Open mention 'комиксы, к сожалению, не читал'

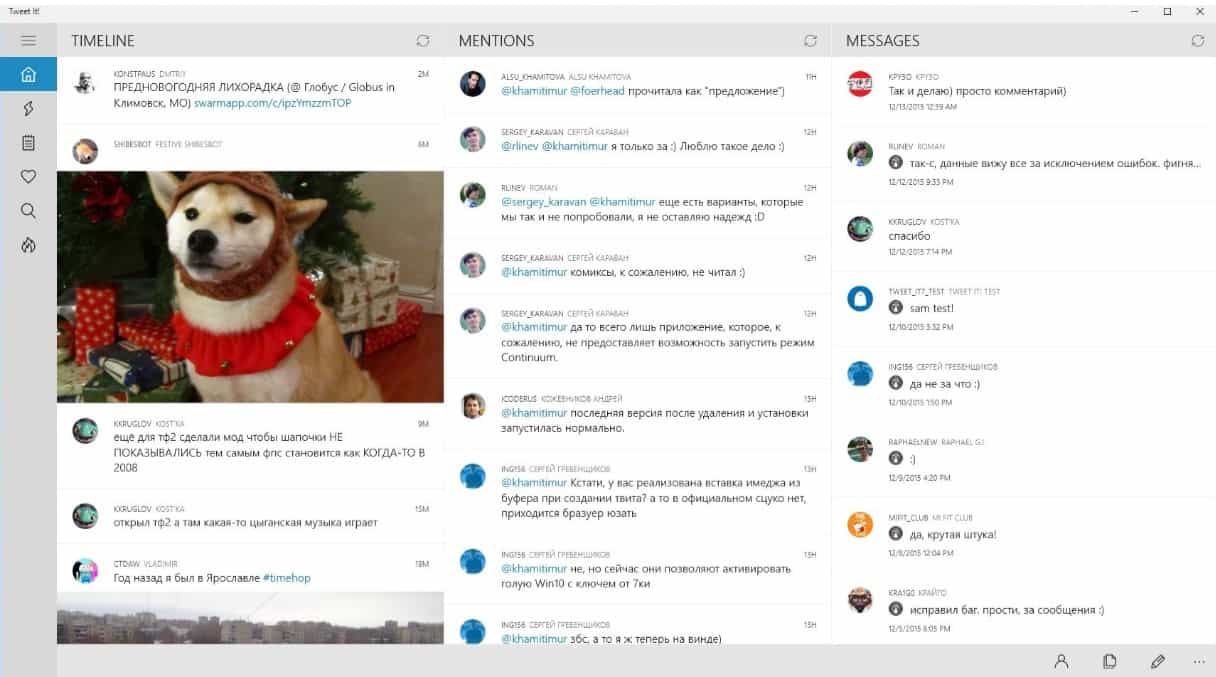[x=638, y=265]
